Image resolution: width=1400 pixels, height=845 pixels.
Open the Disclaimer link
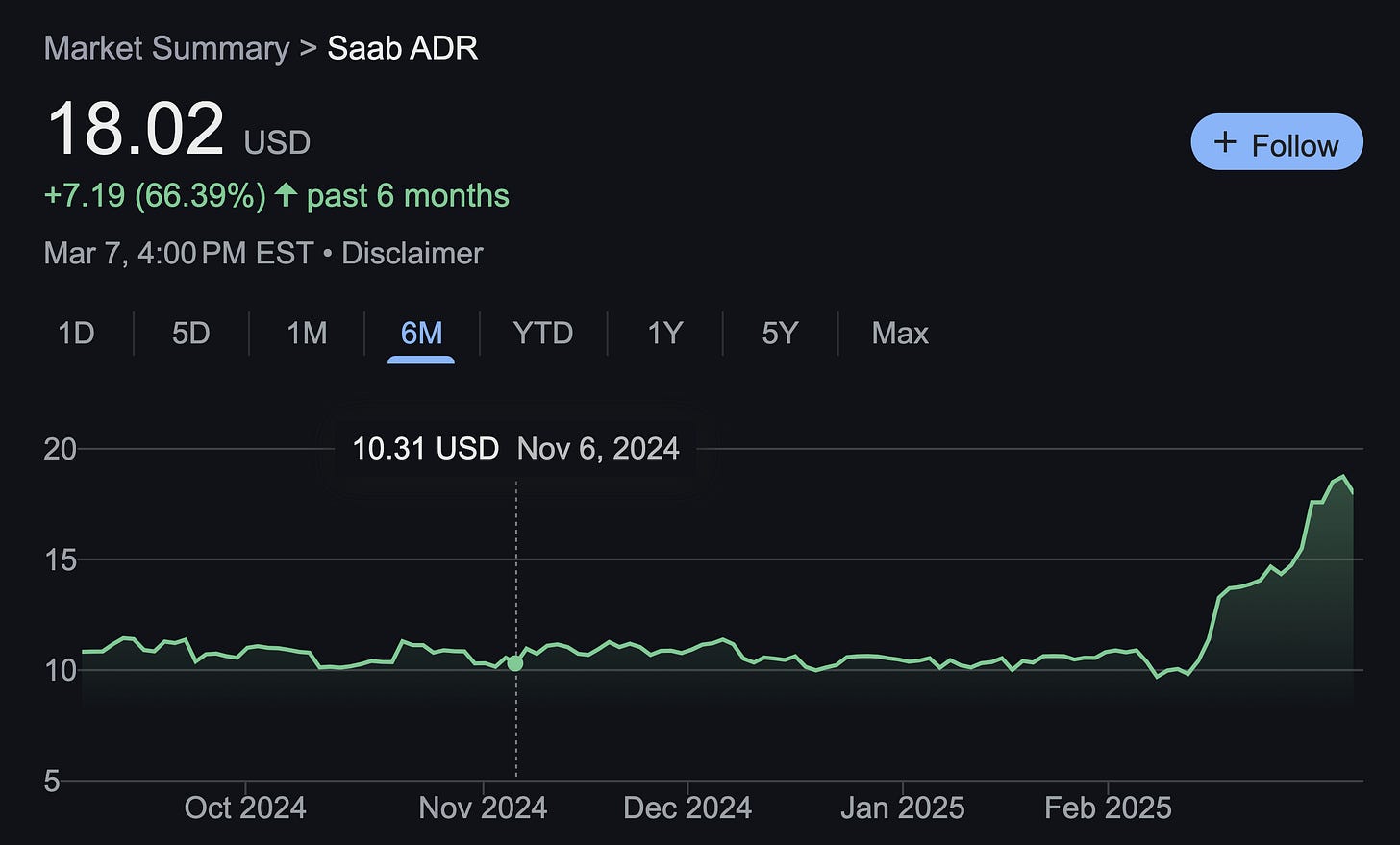click(412, 253)
